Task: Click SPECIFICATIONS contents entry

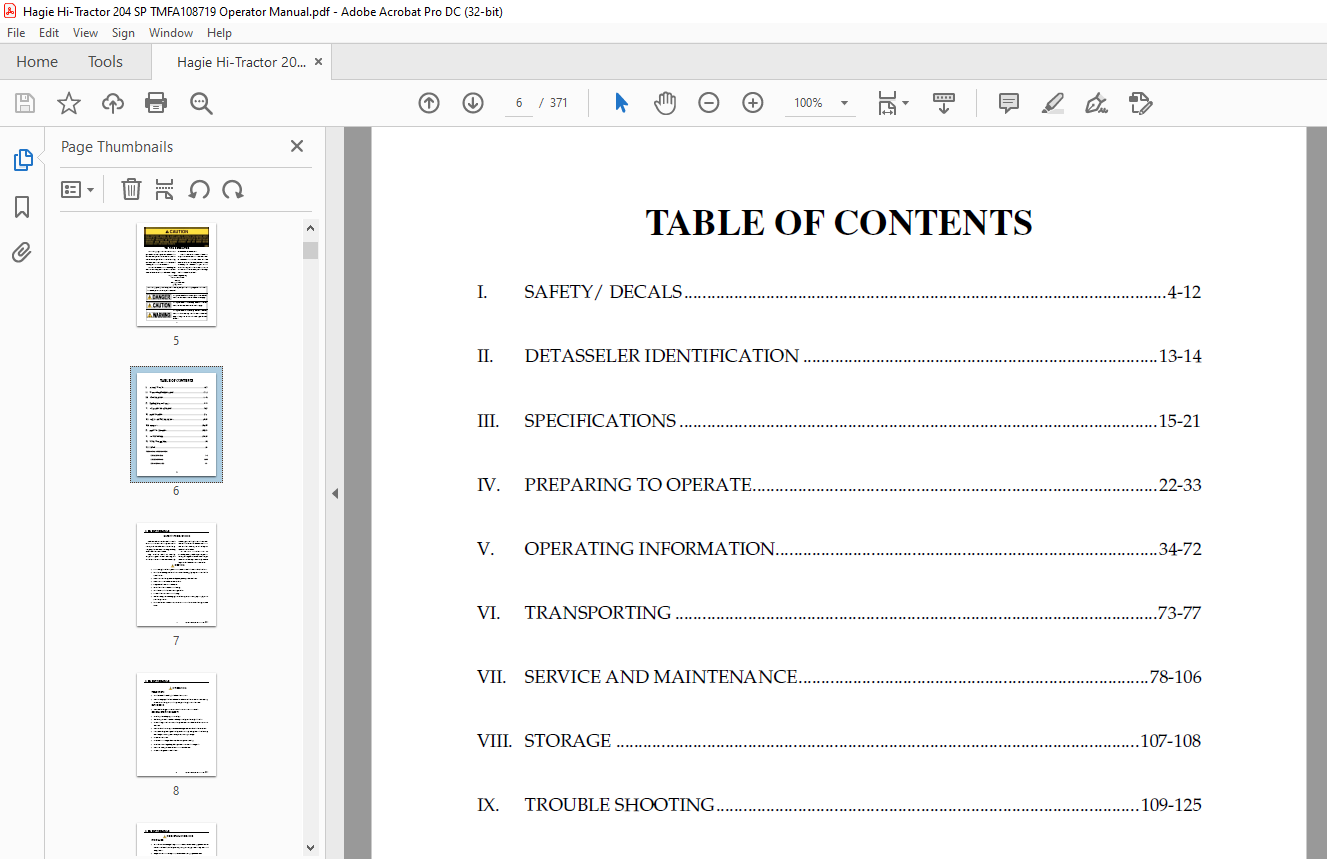Action: coord(838,420)
